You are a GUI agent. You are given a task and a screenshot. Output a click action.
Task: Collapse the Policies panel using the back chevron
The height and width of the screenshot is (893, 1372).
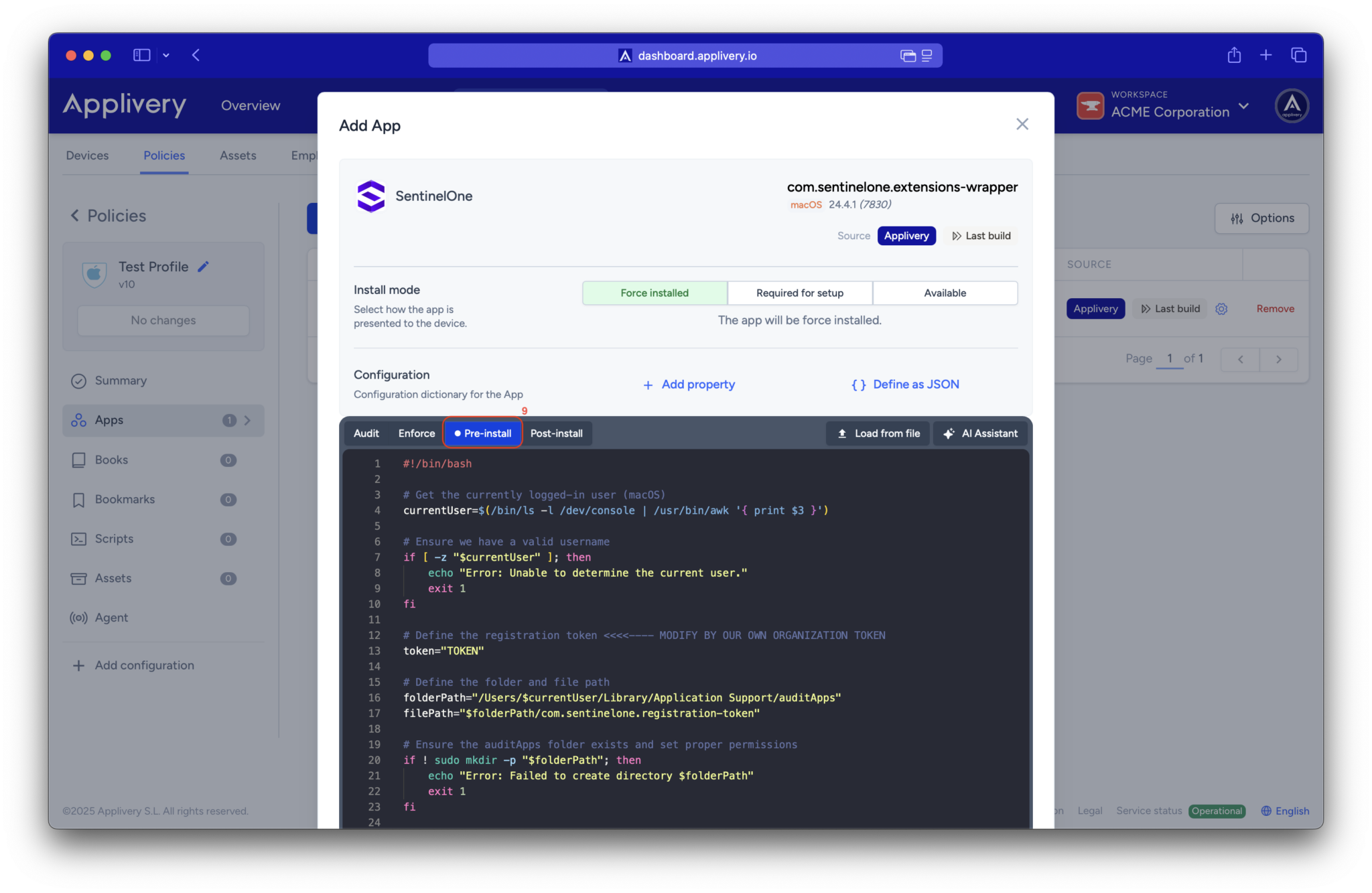75,215
